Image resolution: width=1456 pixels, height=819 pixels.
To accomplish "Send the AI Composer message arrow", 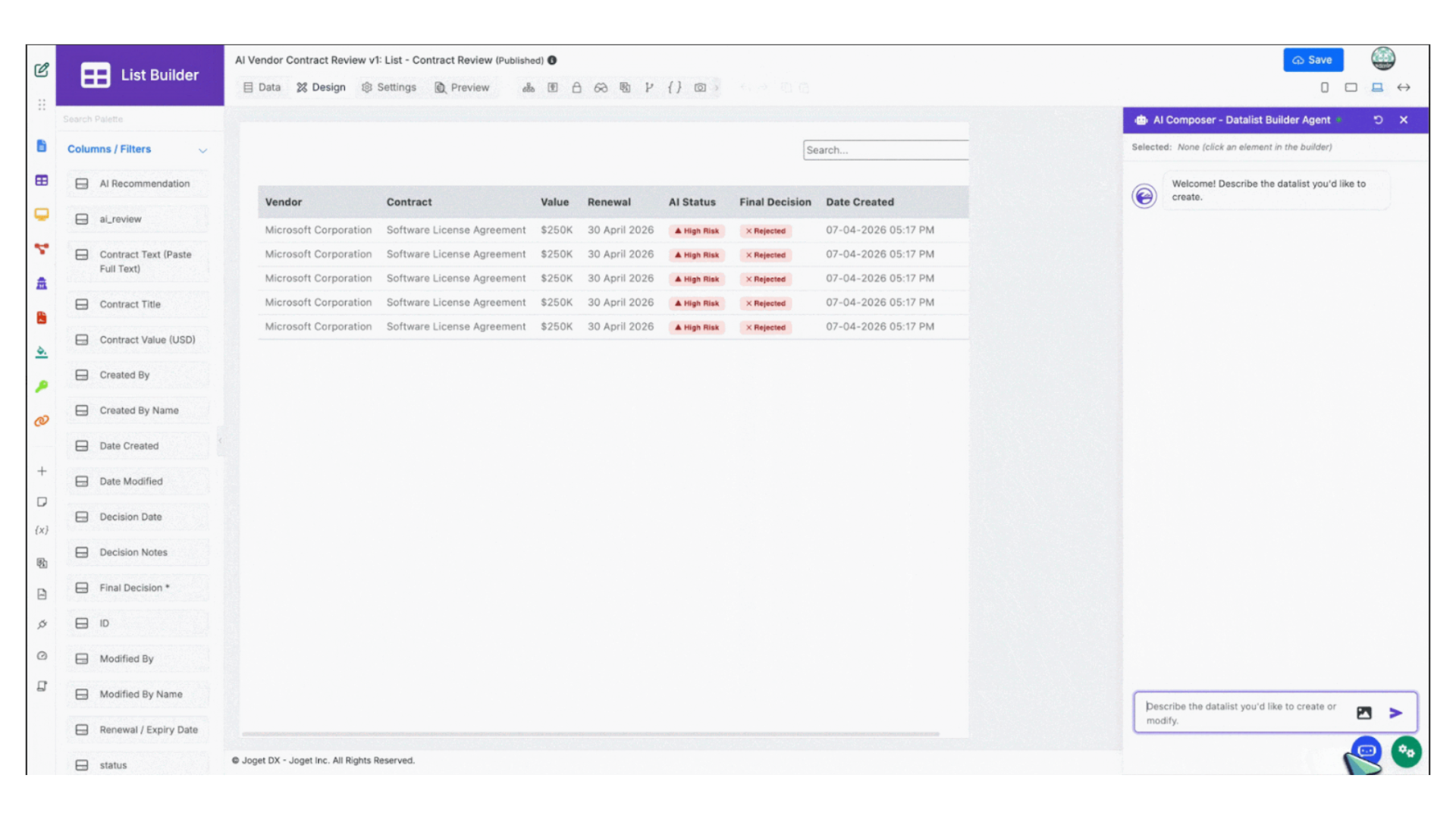I will point(1395,713).
